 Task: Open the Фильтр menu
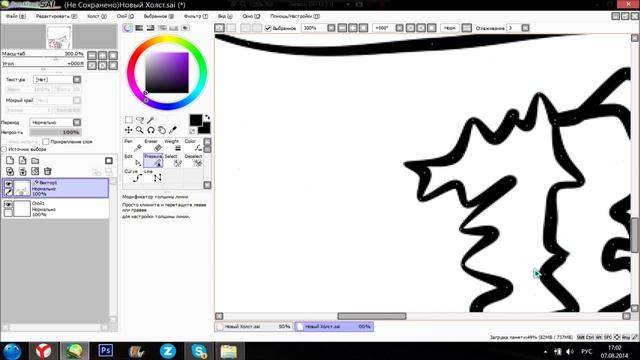pos(196,16)
